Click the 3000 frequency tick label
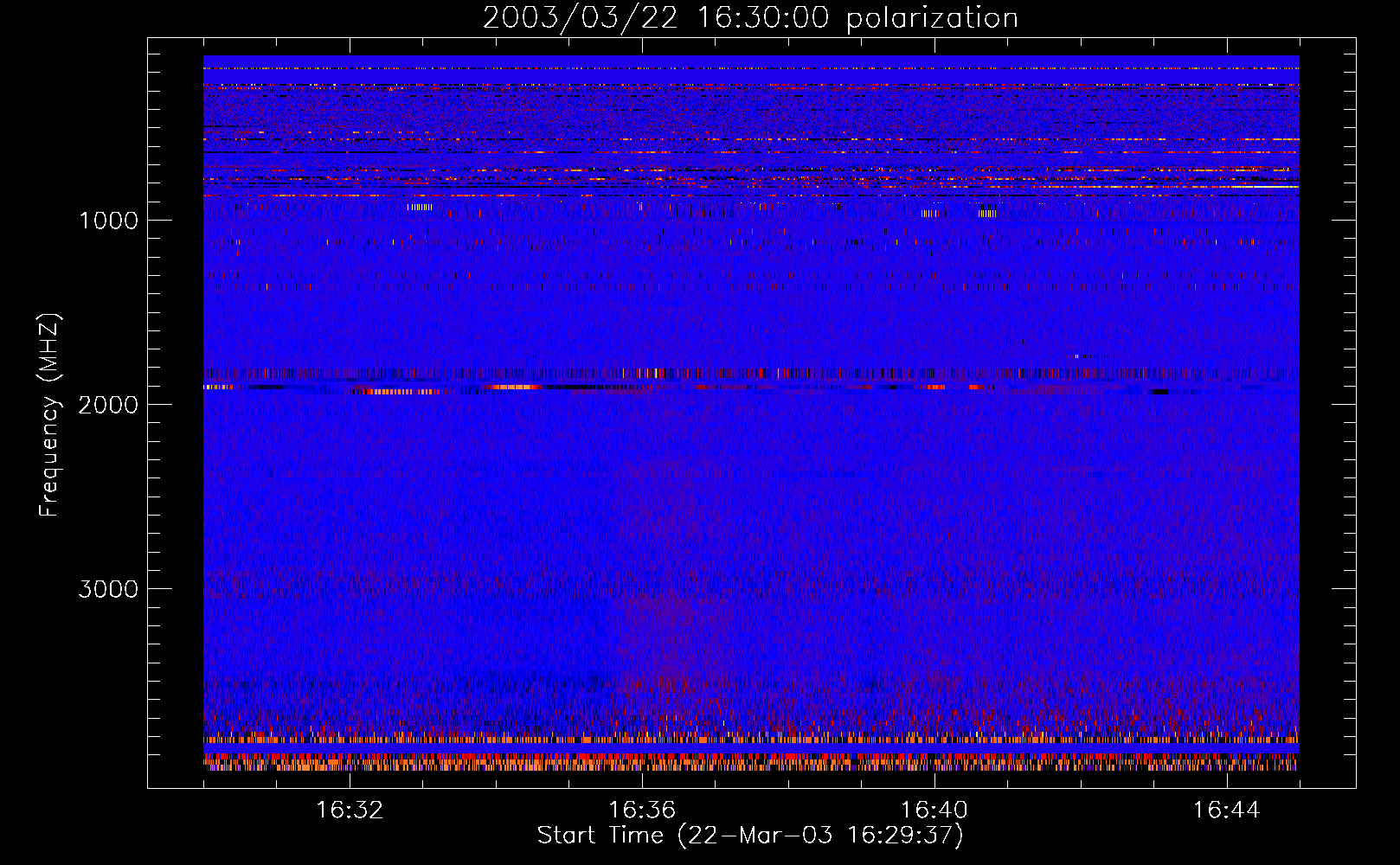The height and width of the screenshot is (865, 1400). tap(108, 589)
